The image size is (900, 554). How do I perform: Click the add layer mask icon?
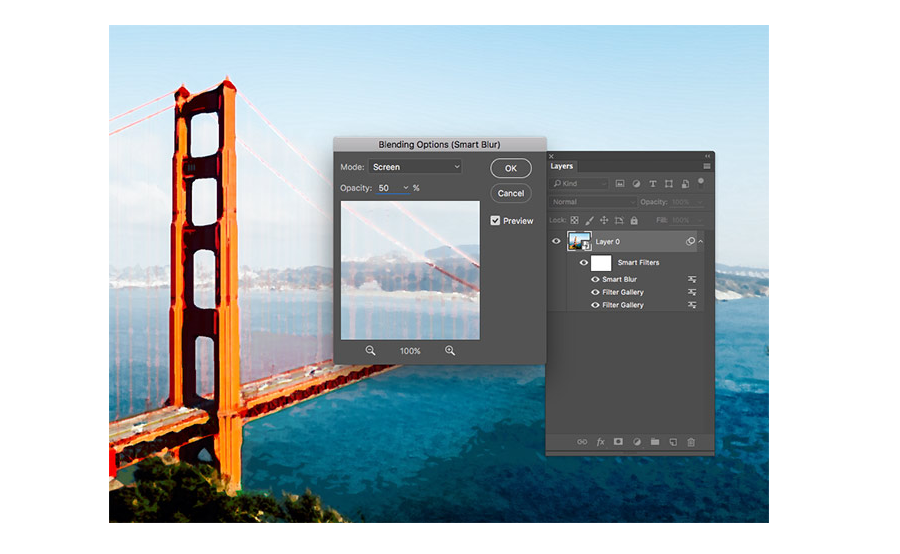[618, 442]
